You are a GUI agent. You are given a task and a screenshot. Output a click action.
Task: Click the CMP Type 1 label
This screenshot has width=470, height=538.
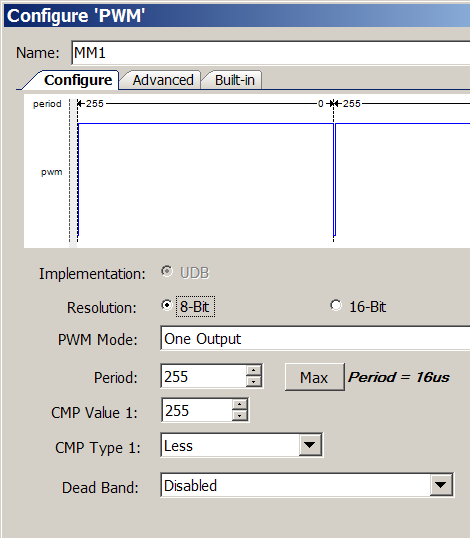pyautogui.click(x=97, y=447)
